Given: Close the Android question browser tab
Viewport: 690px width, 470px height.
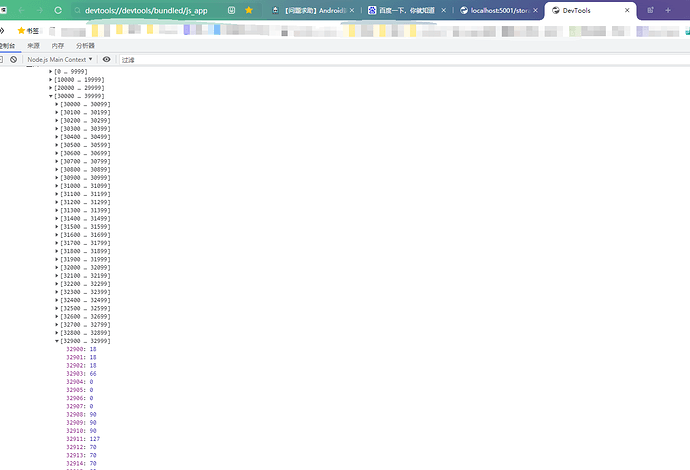Looking at the screenshot, I should tap(352, 10).
